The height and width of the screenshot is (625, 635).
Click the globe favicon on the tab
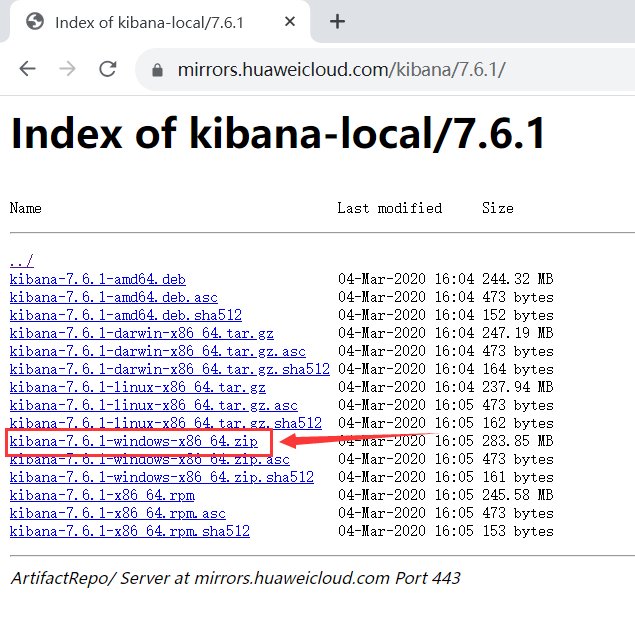click(35, 21)
